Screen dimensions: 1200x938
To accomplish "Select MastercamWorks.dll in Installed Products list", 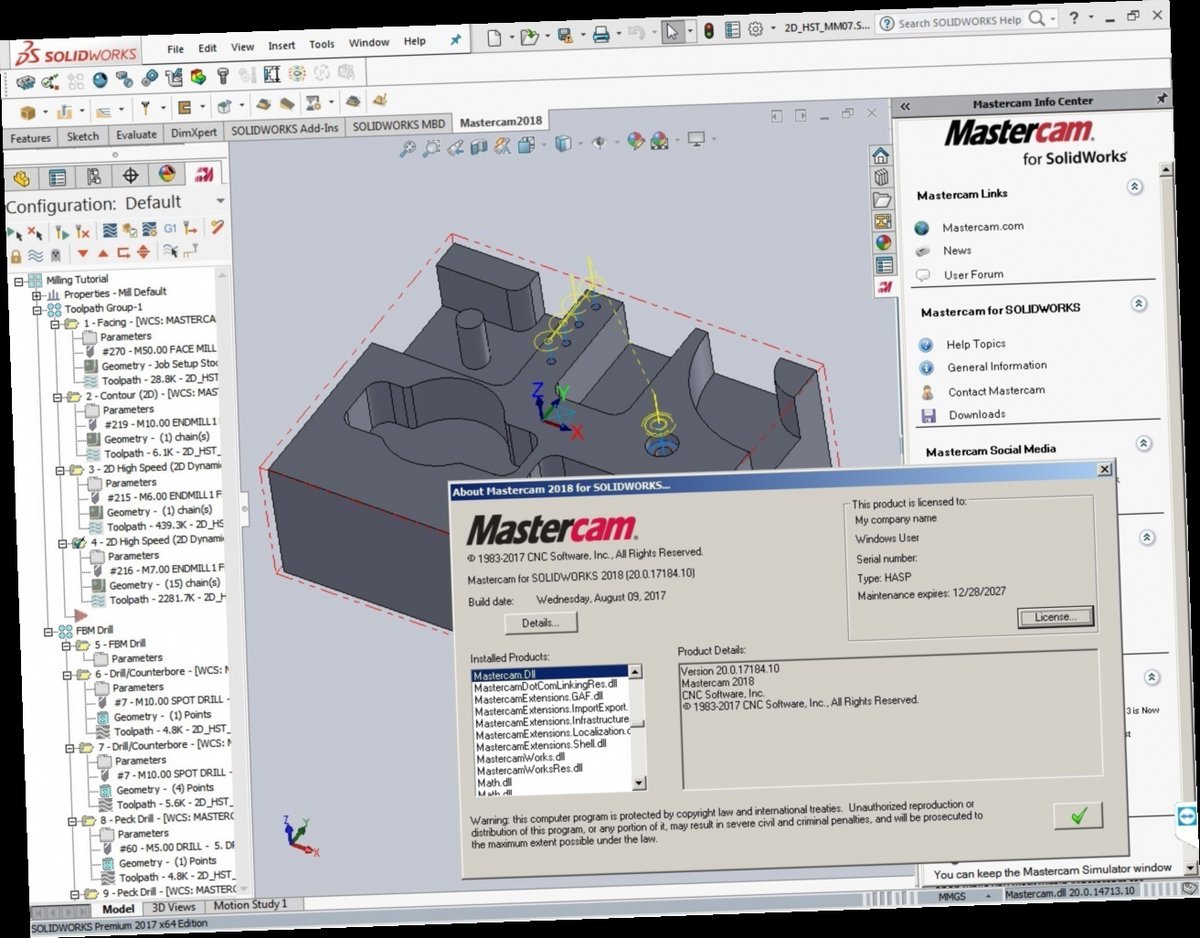I will click(519, 757).
